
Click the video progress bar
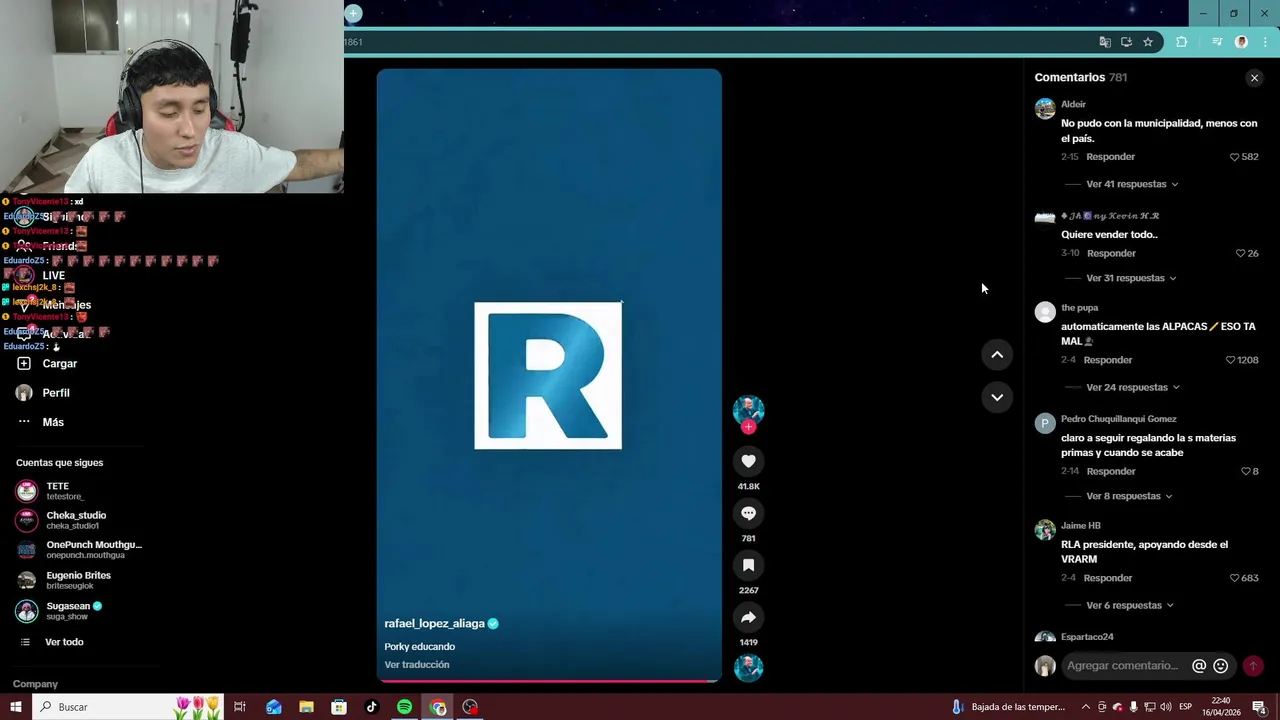[548, 681]
